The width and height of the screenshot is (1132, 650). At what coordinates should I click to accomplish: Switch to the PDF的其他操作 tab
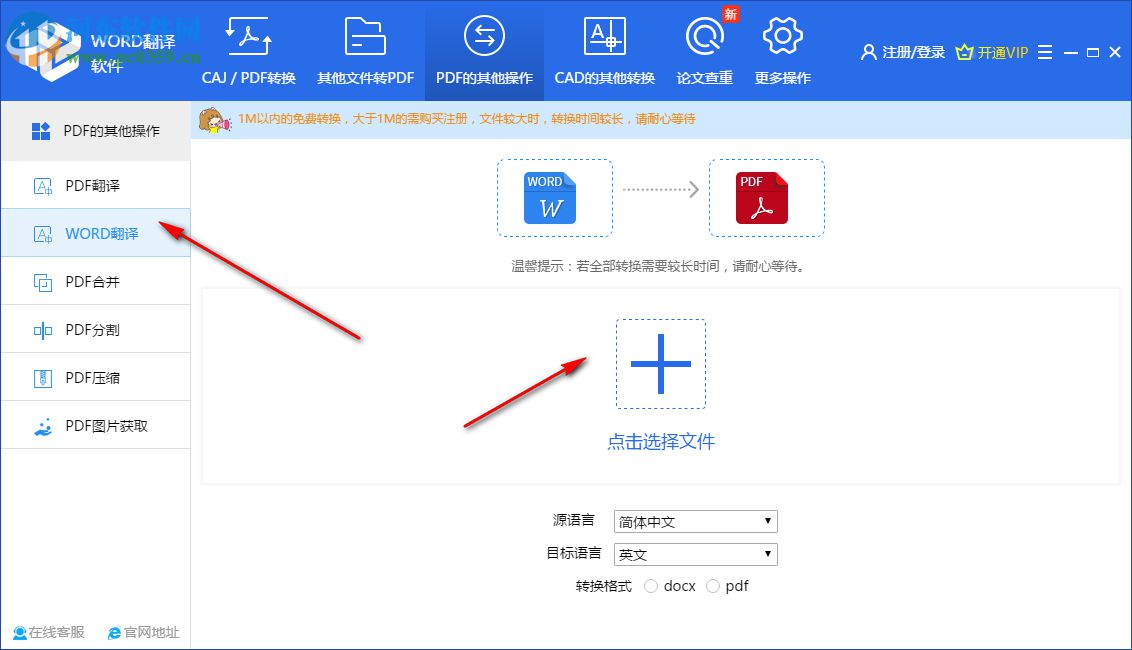(483, 50)
